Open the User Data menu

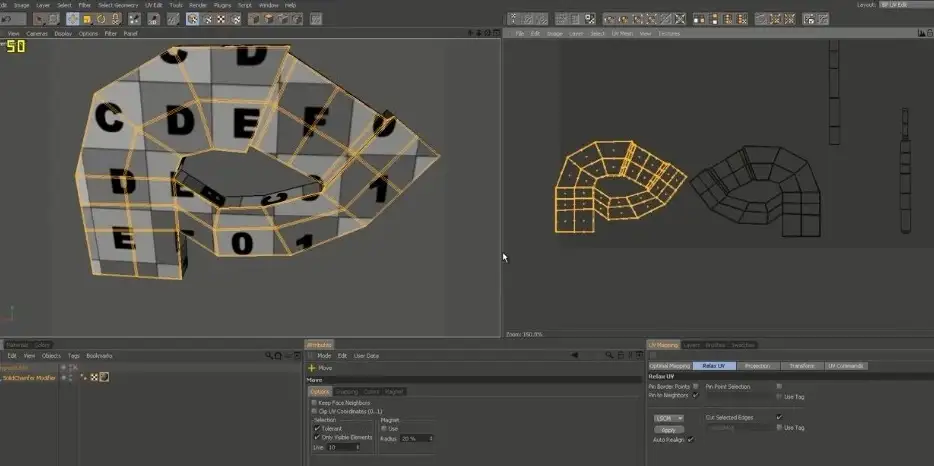pyautogui.click(x=366, y=356)
